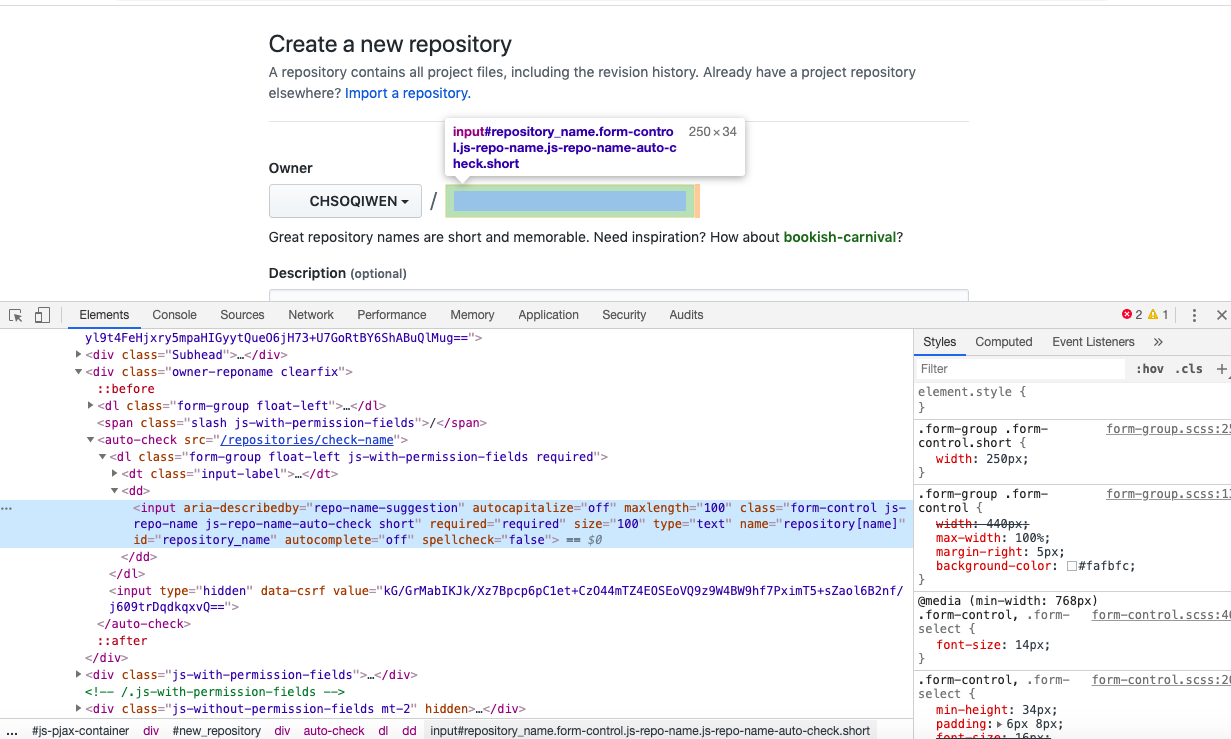This screenshot has width=1231, height=739.
Task: Click the element.style rule block
Action: (1072, 400)
